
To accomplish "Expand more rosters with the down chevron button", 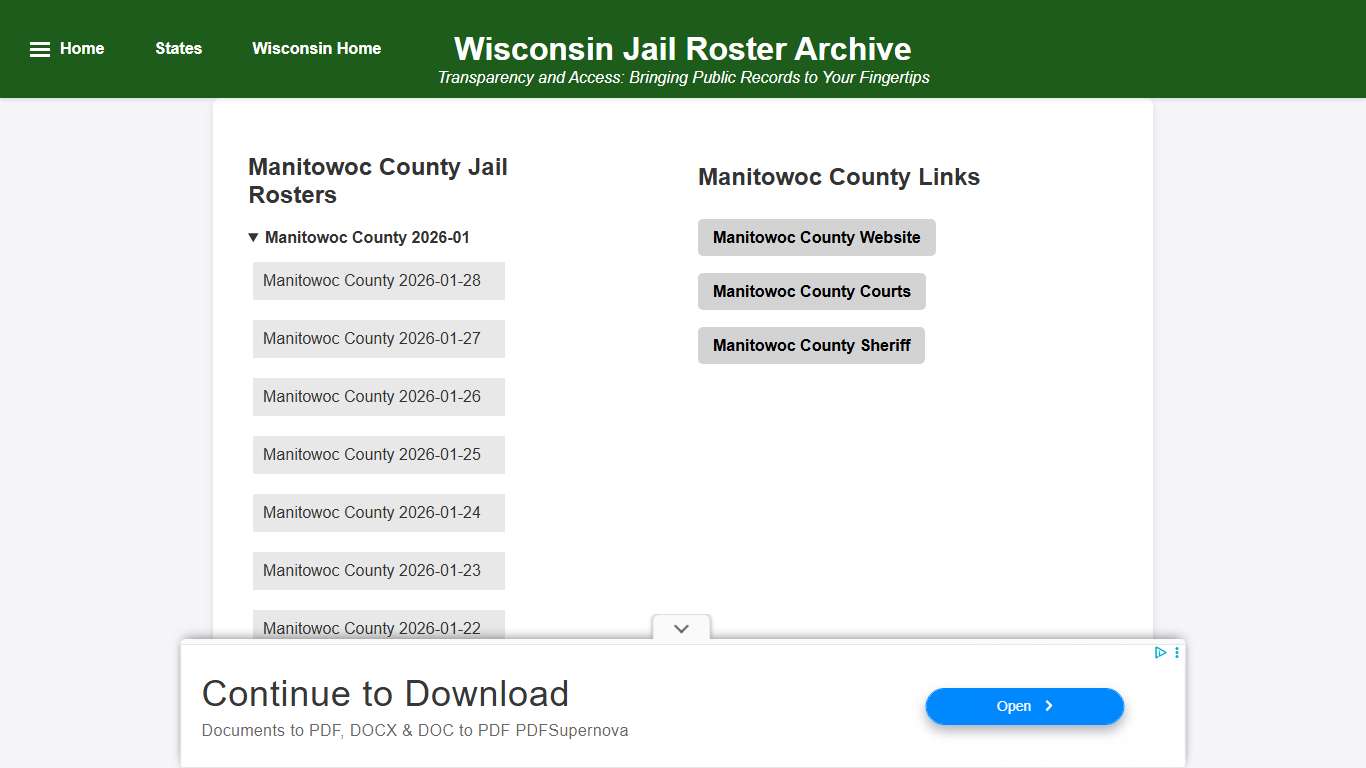I will (680, 628).
